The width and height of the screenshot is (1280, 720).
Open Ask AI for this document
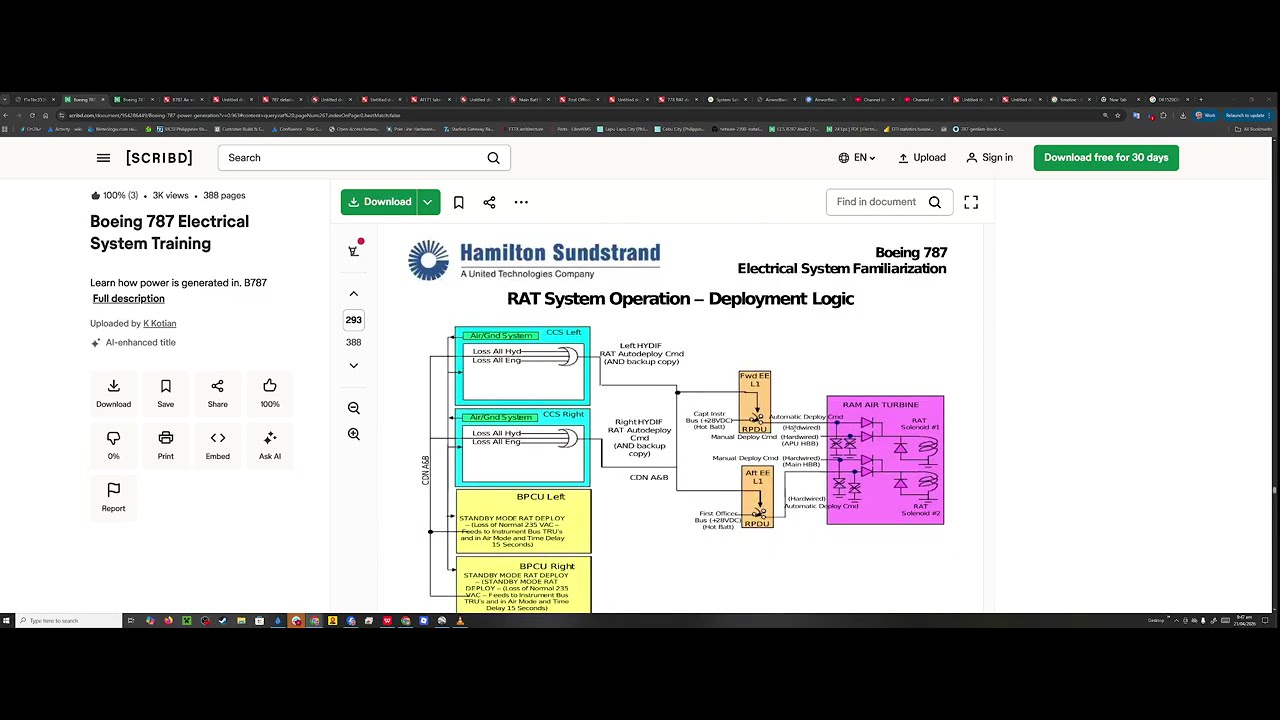pyautogui.click(x=270, y=446)
